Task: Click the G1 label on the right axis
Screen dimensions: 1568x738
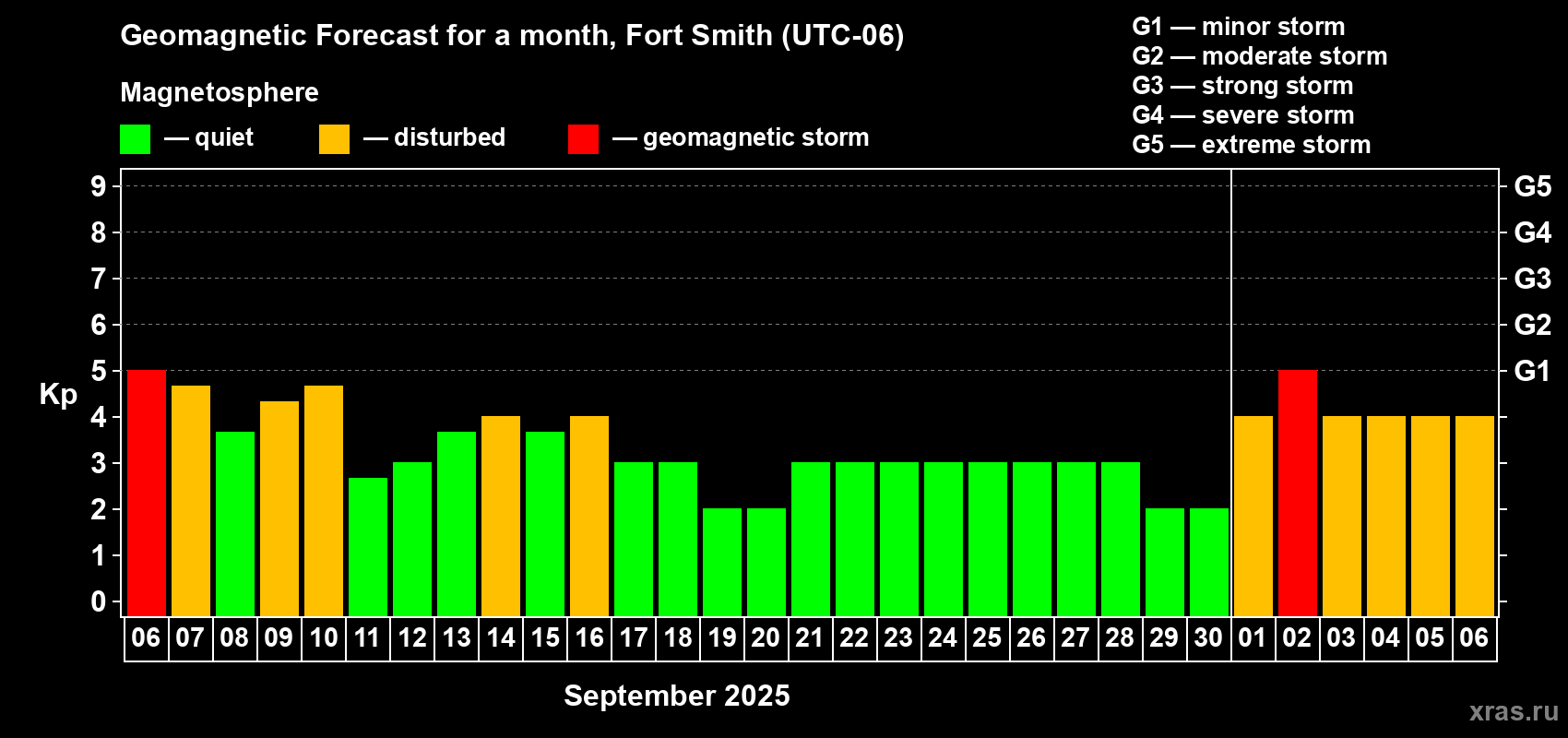Action: [1533, 371]
